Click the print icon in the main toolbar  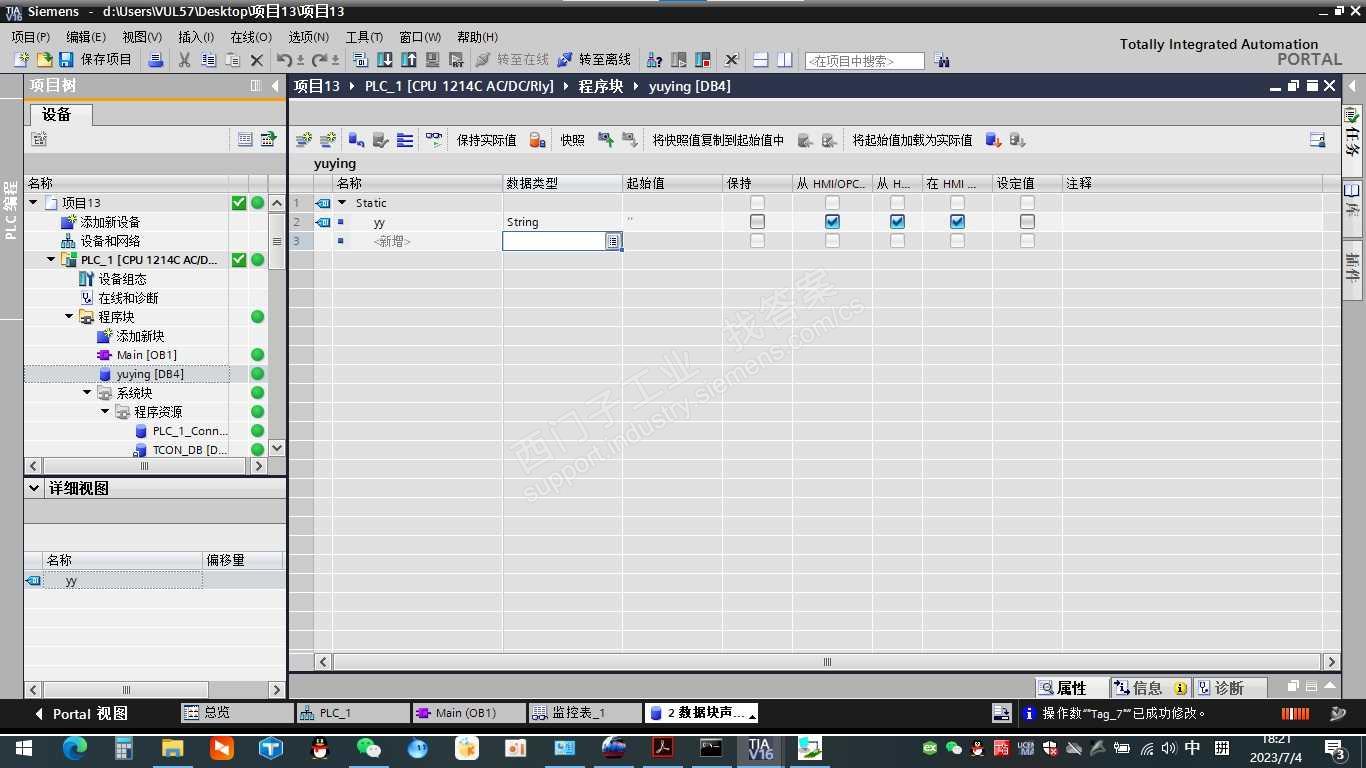[x=155, y=60]
